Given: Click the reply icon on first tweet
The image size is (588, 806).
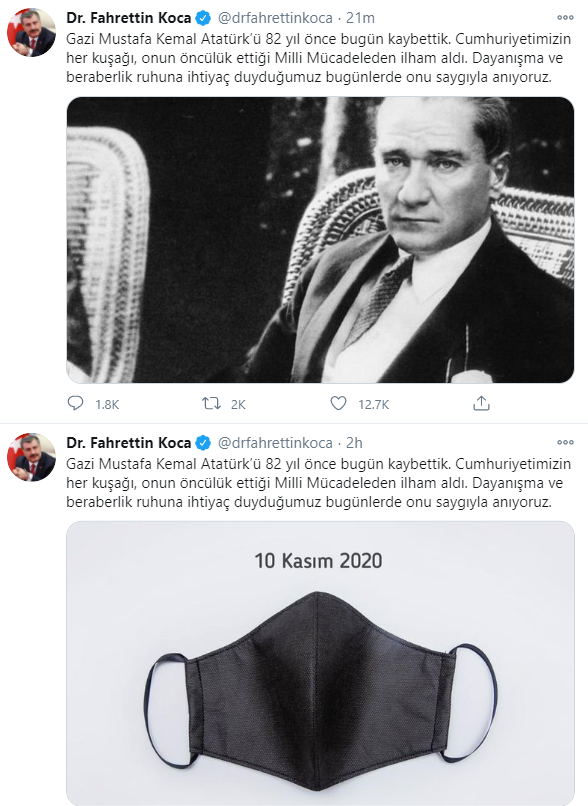Looking at the screenshot, I should 76,404.
